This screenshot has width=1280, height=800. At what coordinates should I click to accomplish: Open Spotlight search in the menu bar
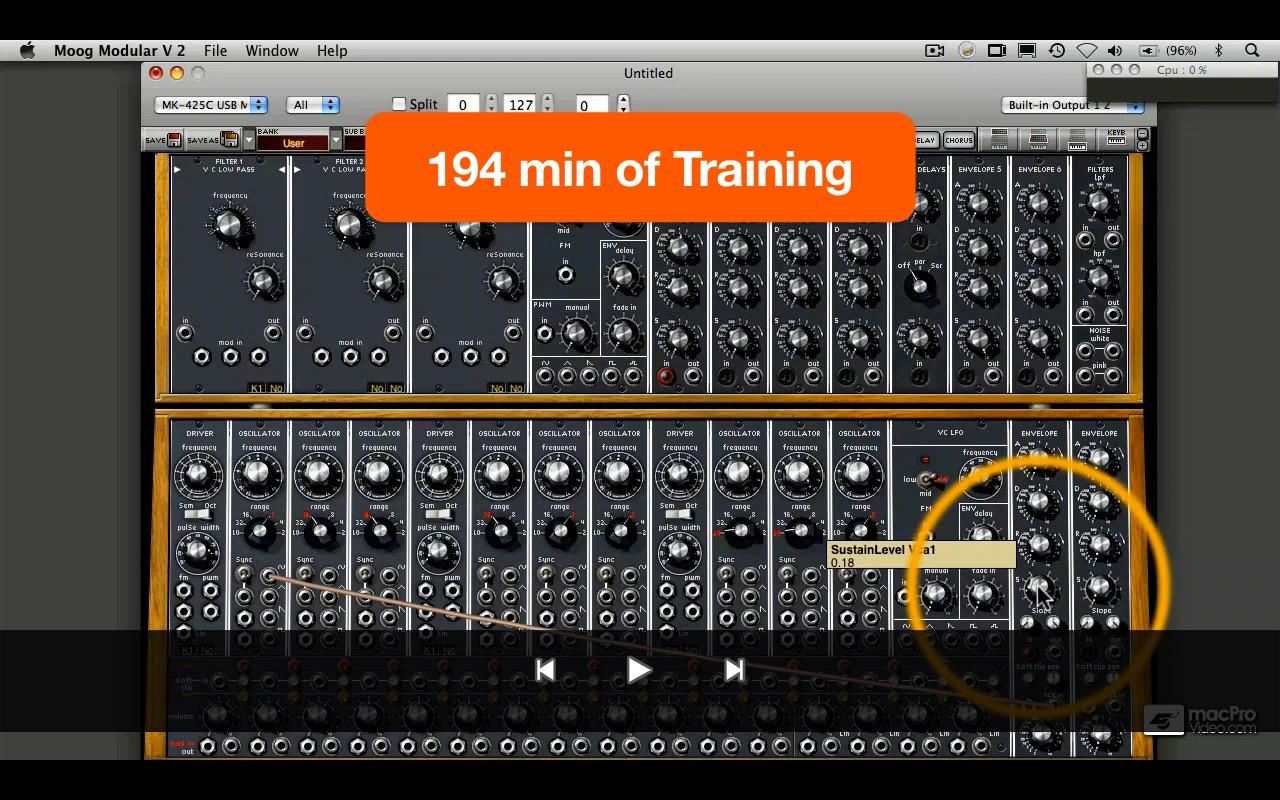click(x=1252, y=50)
